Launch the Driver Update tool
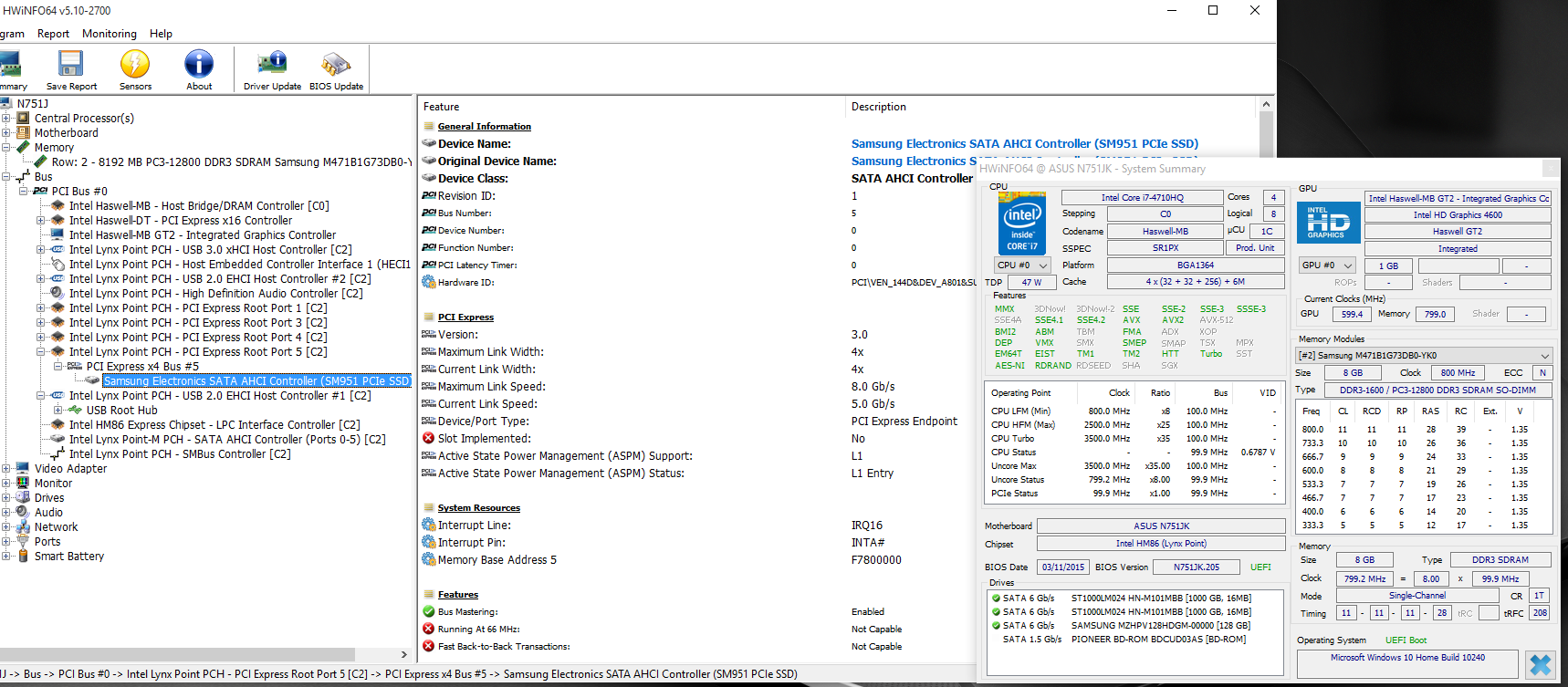 (272, 70)
